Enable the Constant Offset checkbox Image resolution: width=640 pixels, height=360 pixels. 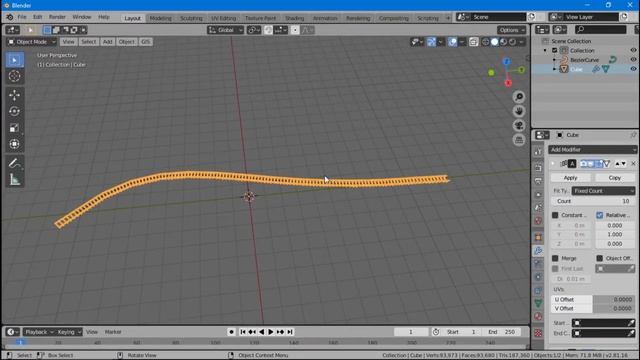[555, 215]
